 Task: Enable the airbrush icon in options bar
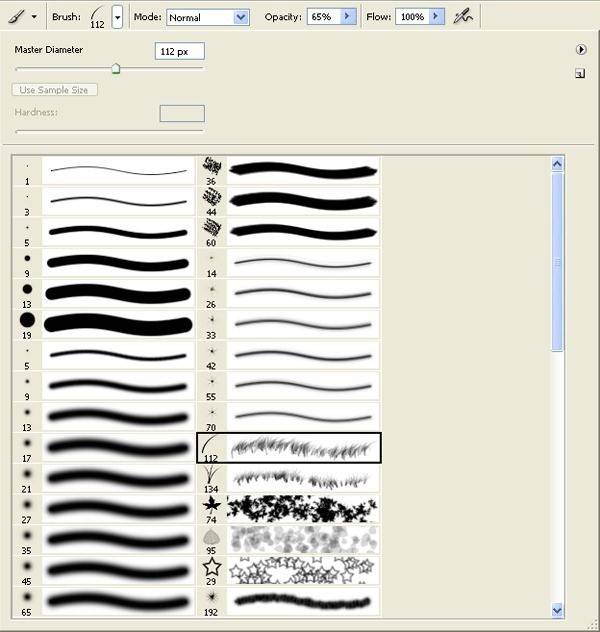[461, 17]
